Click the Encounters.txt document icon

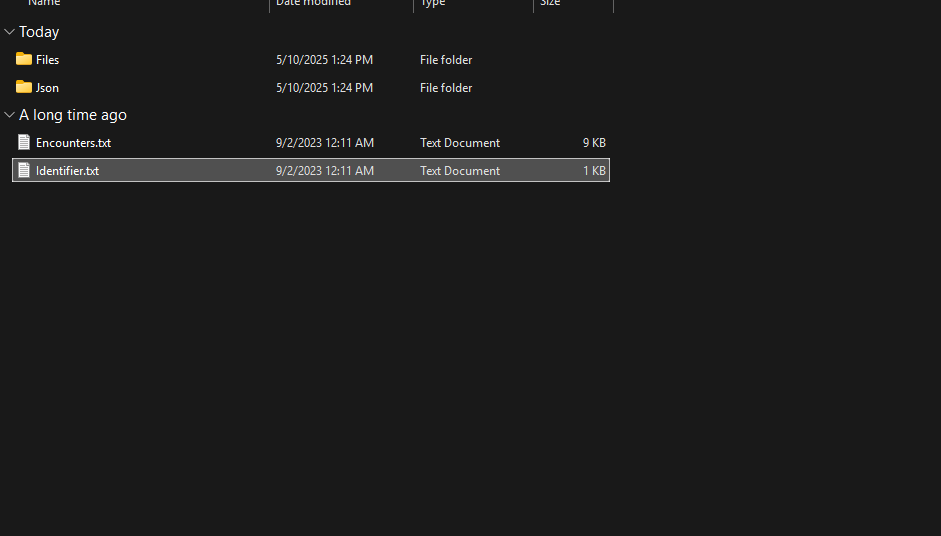[24, 143]
